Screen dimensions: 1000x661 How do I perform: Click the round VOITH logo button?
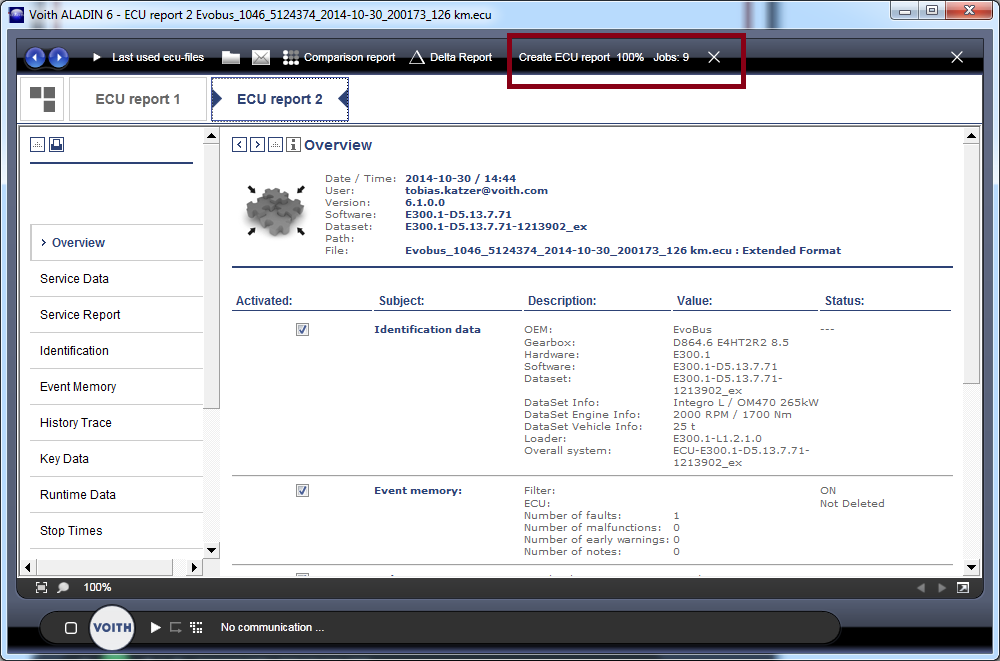click(112, 627)
